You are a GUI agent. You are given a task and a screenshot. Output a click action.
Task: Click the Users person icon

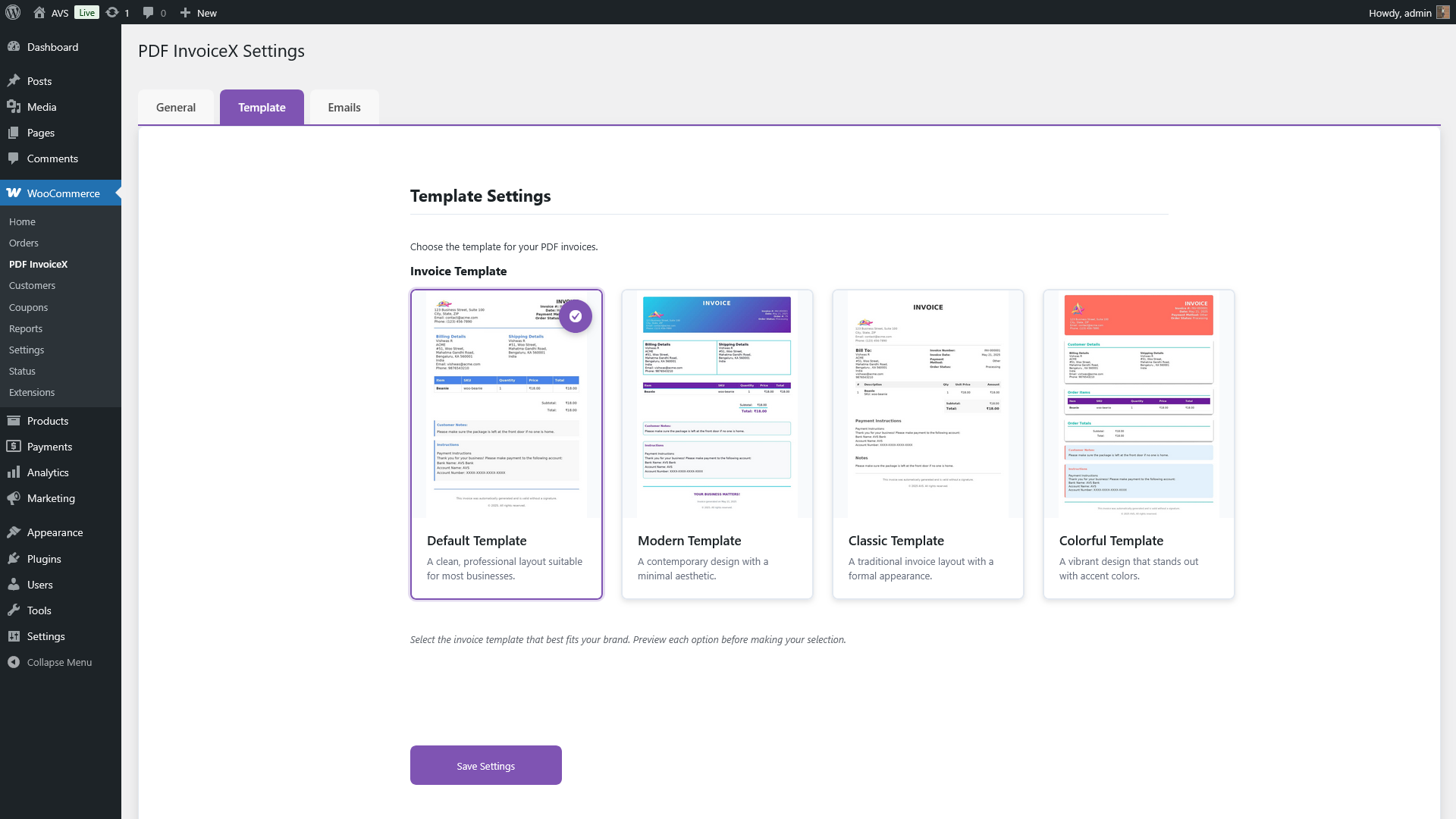tap(14, 584)
